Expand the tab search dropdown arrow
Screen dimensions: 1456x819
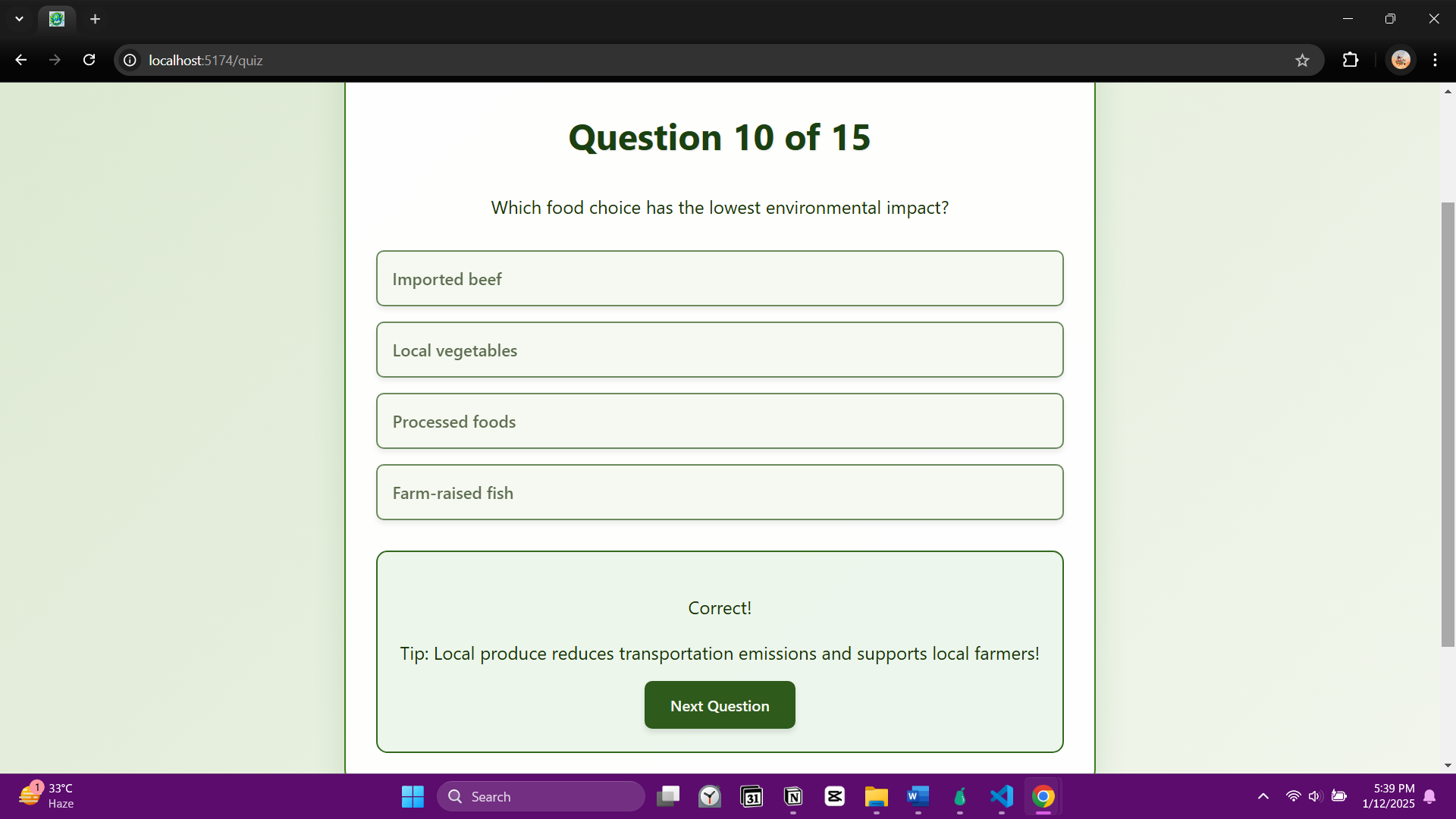point(19,19)
